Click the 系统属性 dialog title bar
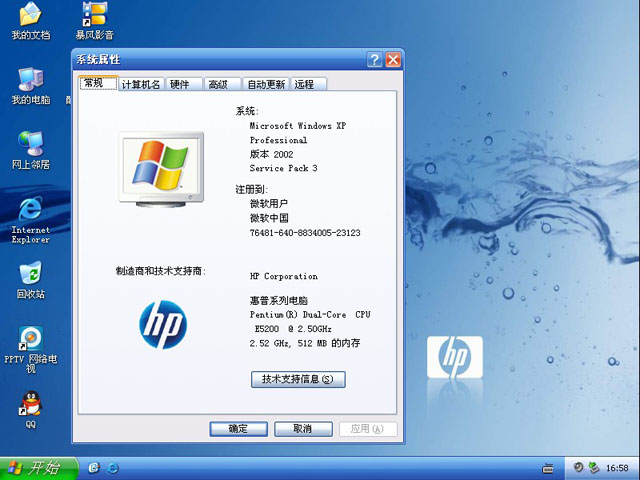 (238, 60)
